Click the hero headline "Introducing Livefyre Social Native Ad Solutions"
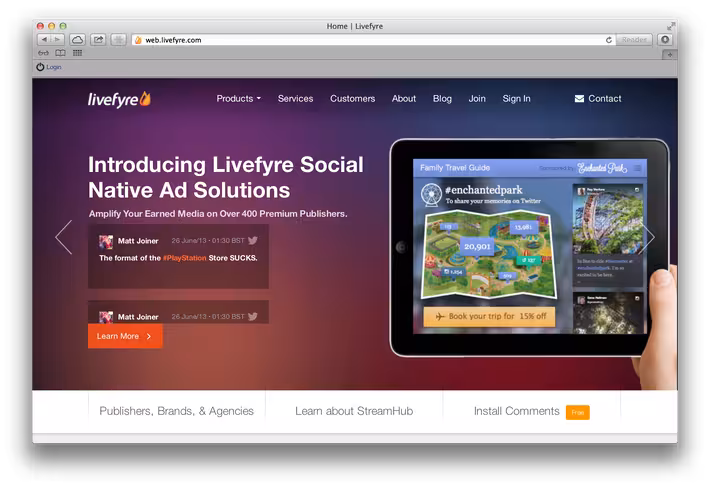Screen dimensions: 710x488 [225, 177]
